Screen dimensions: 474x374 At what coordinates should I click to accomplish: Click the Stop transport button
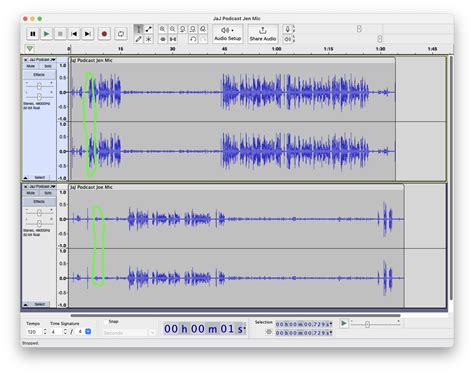(x=60, y=34)
